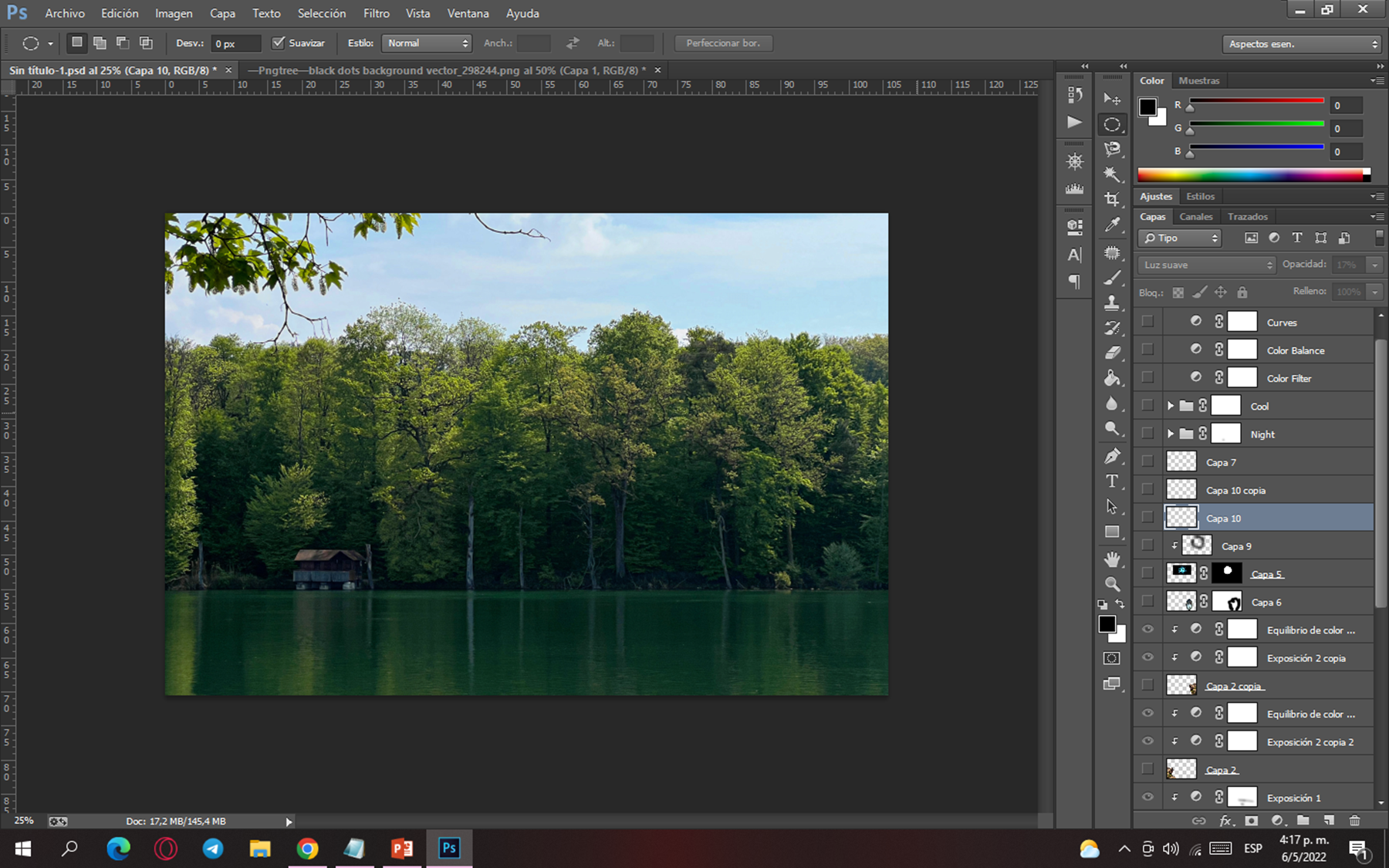Open the Aspectos esen. workspace dropdown
Screen dimensions: 1389x868
point(1301,44)
